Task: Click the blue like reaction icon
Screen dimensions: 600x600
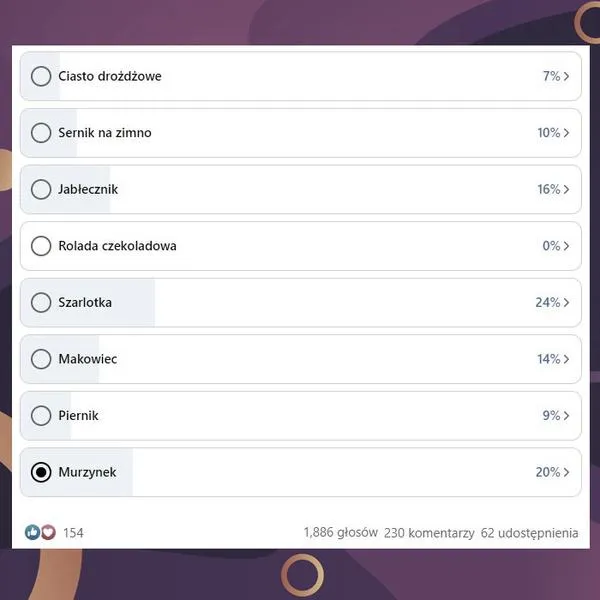Action: [x=32, y=533]
